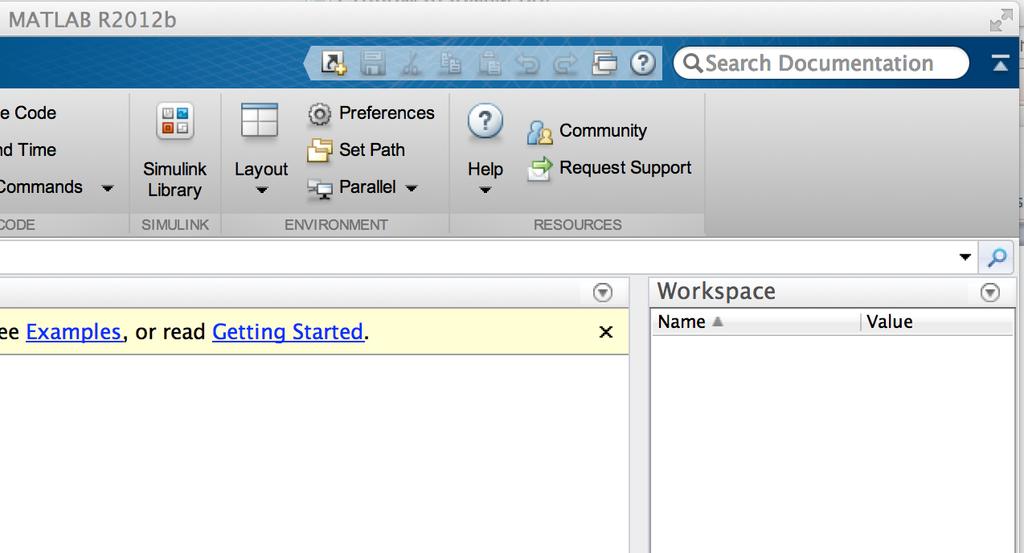1024x553 pixels.
Task: Click the New Shortcut icon in quick access toolbar
Action: (334, 63)
